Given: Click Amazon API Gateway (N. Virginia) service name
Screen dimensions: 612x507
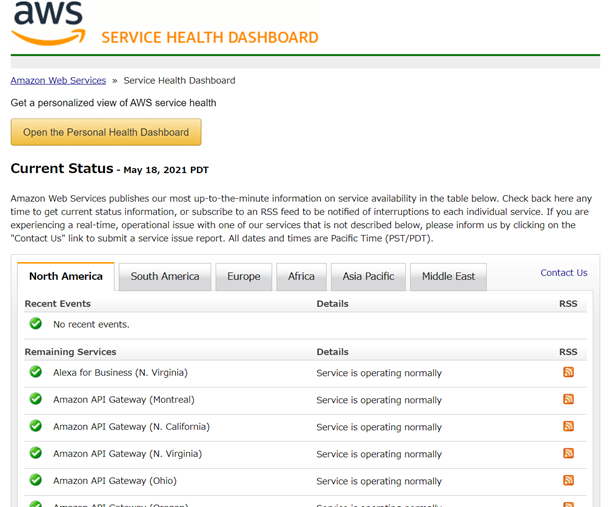Looking at the screenshot, I should point(128,454).
